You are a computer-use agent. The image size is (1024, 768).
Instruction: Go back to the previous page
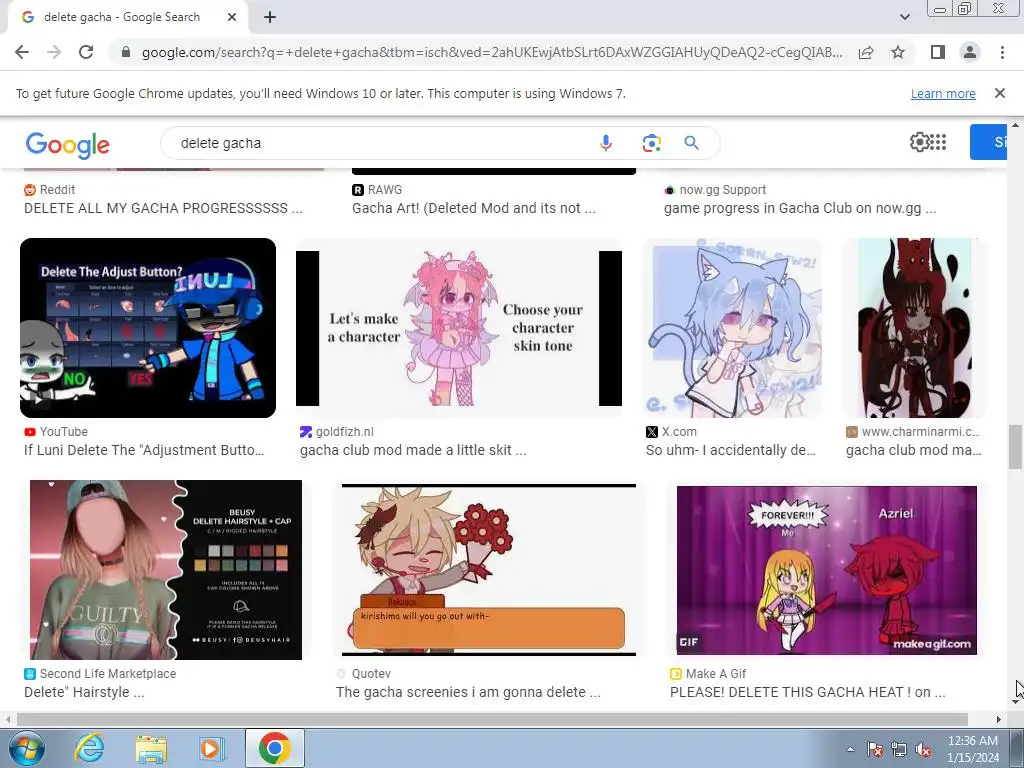(x=22, y=52)
